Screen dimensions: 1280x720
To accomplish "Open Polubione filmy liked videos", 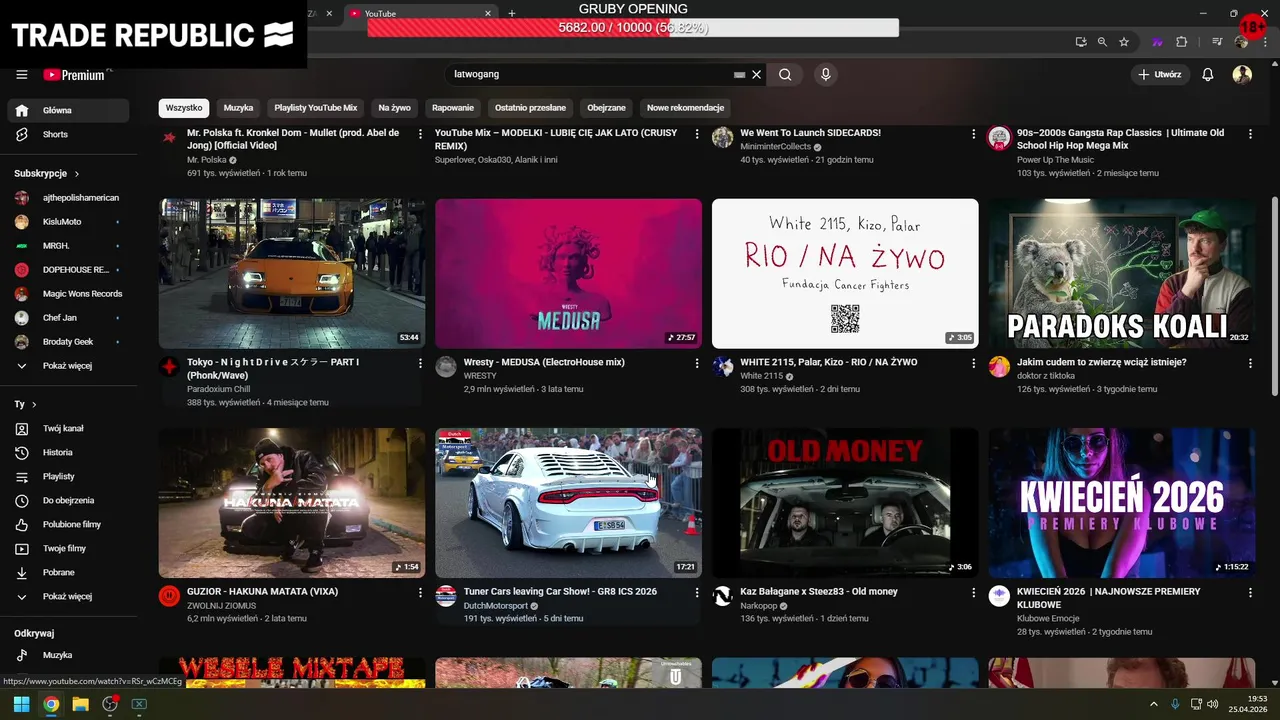I will [x=68, y=524].
